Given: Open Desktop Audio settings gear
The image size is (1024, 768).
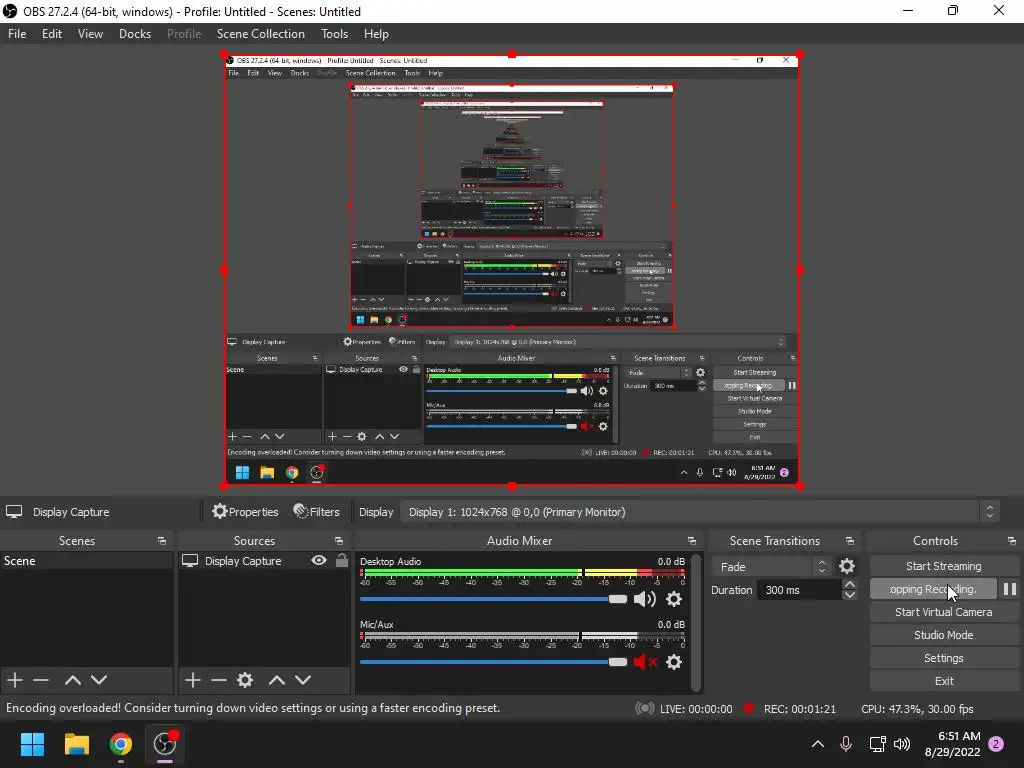Looking at the screenshot, I should click(674, 599).
